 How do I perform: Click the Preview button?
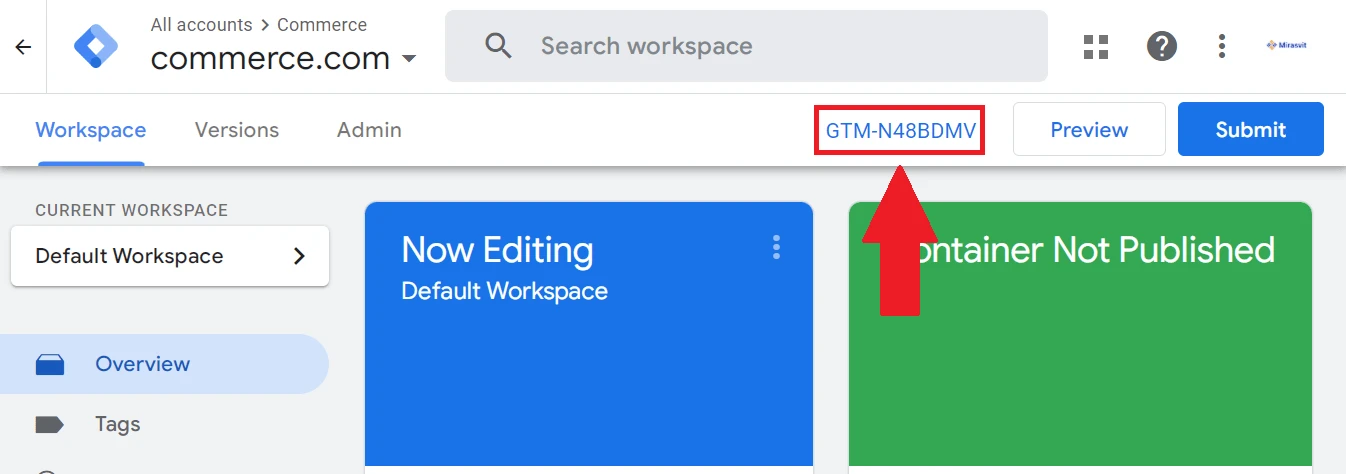click(x=1089, y=130)
